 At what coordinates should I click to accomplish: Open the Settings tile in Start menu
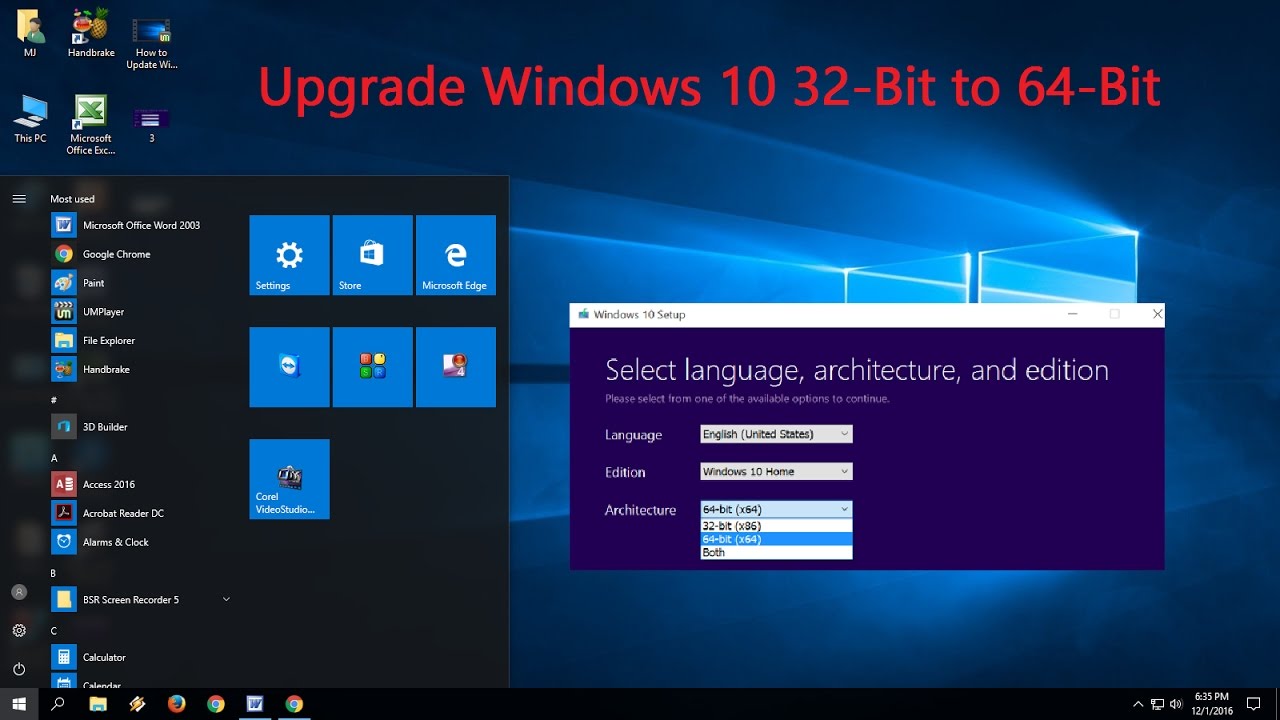(289, 255)
